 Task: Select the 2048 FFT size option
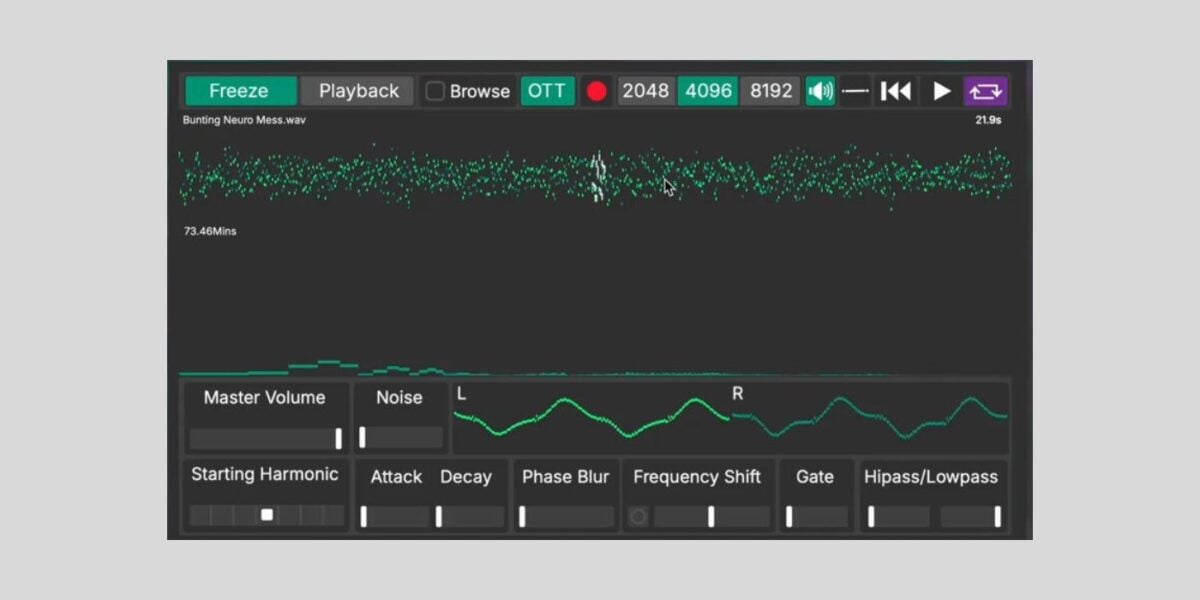click(645, 90)
